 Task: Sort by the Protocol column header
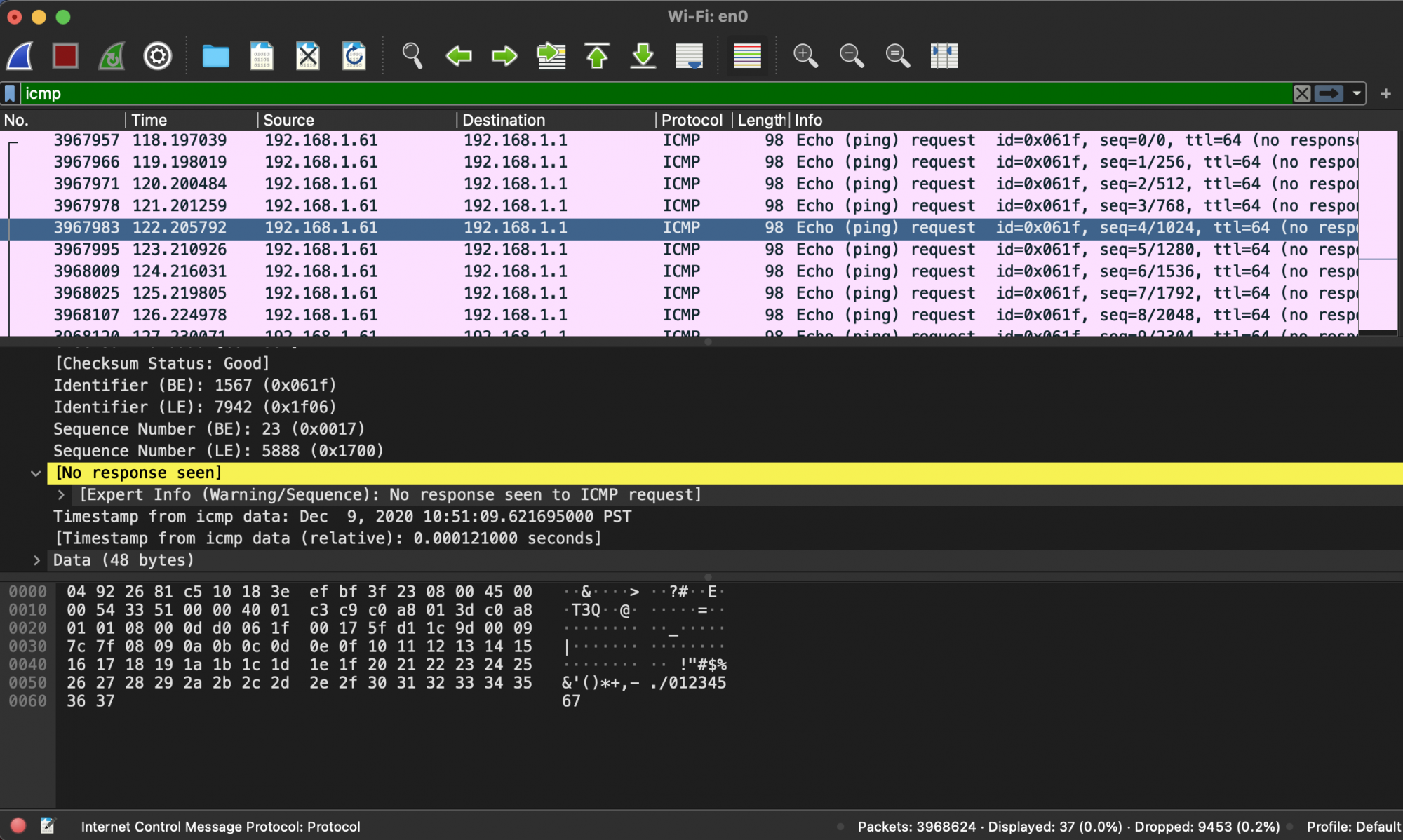pyautogui.click(x=691, y=120)
